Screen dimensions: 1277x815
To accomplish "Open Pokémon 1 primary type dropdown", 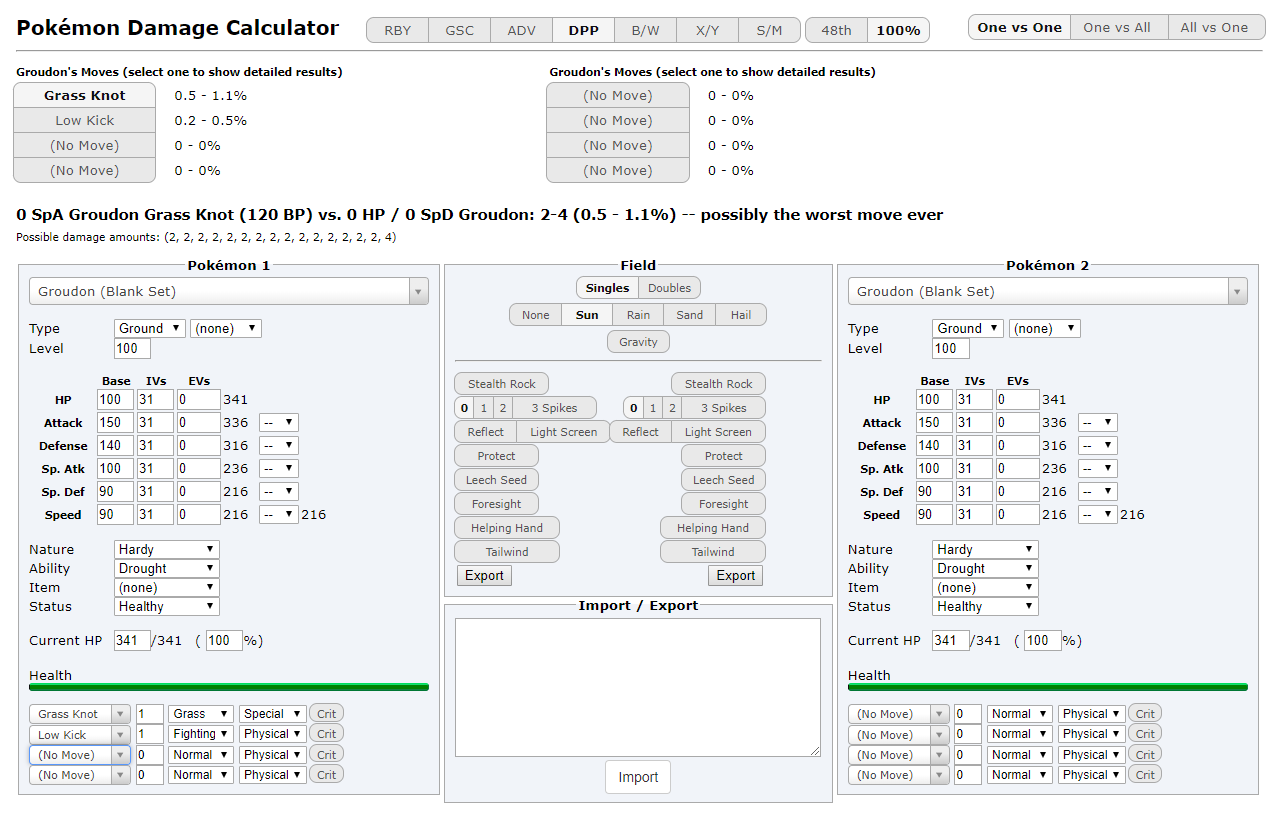I will 150,328.
